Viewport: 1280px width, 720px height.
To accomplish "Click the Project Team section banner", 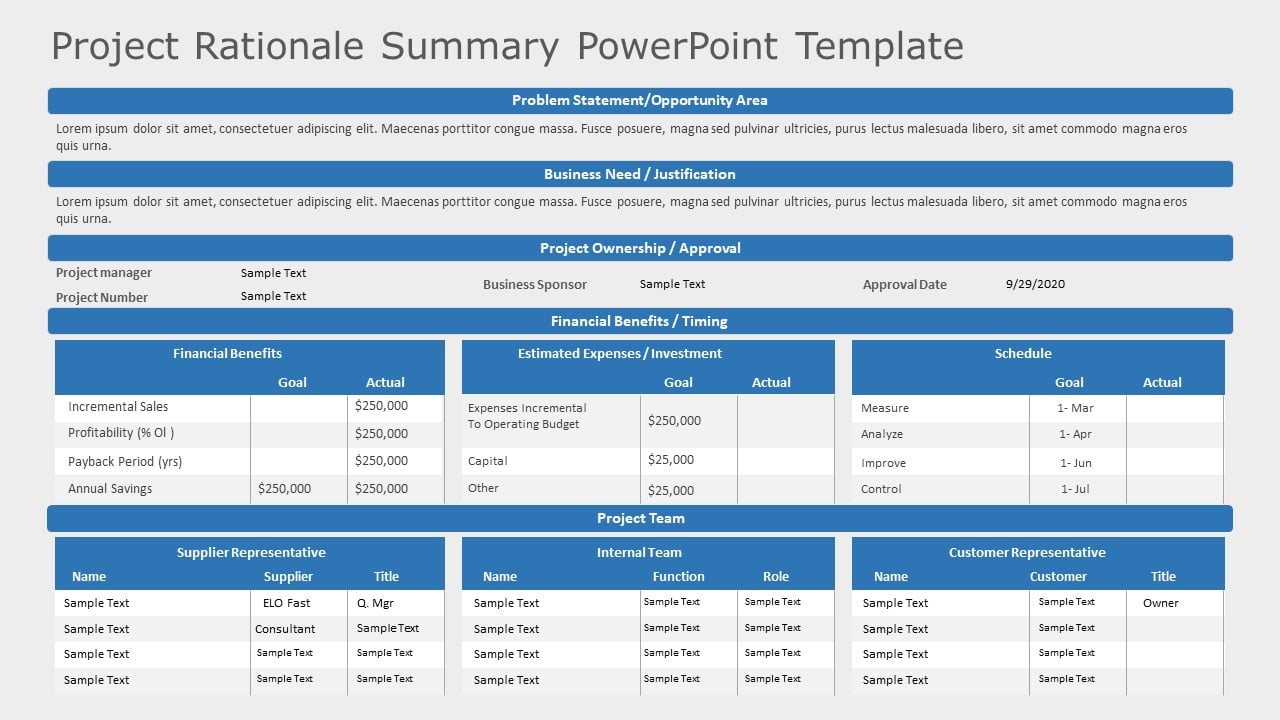I will coord(639,518).
